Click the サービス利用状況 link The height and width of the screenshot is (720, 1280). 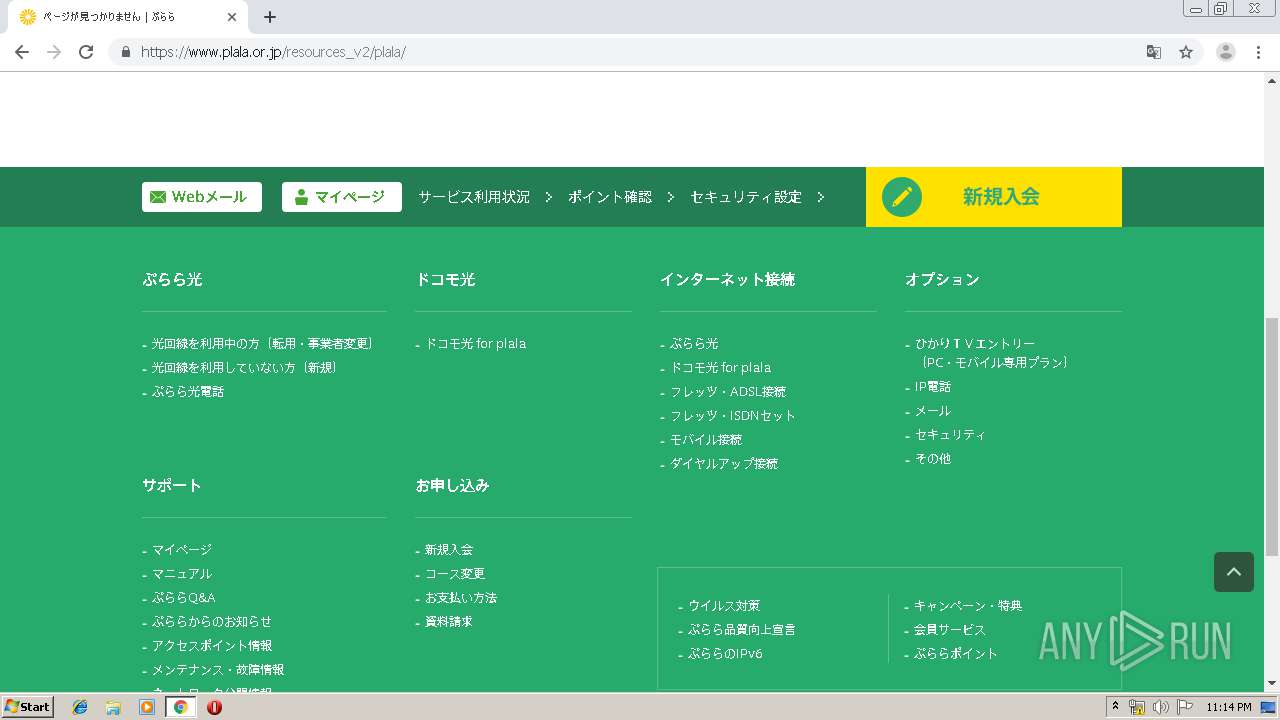pos(474,197)
